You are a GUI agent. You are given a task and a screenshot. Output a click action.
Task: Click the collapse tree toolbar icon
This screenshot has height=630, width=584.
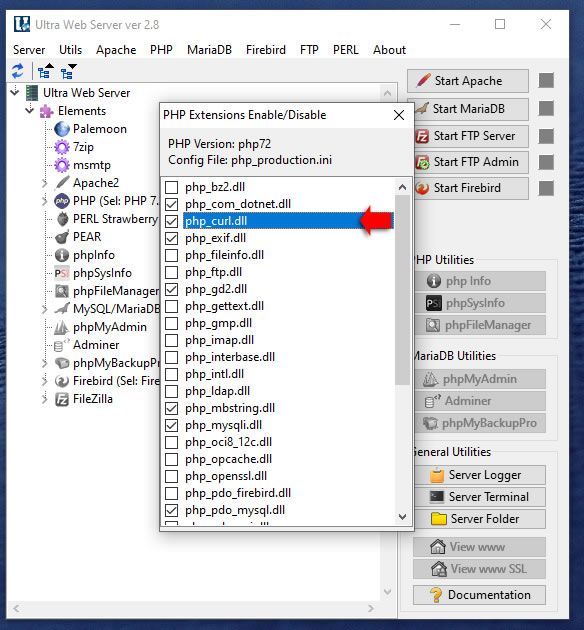45,71
